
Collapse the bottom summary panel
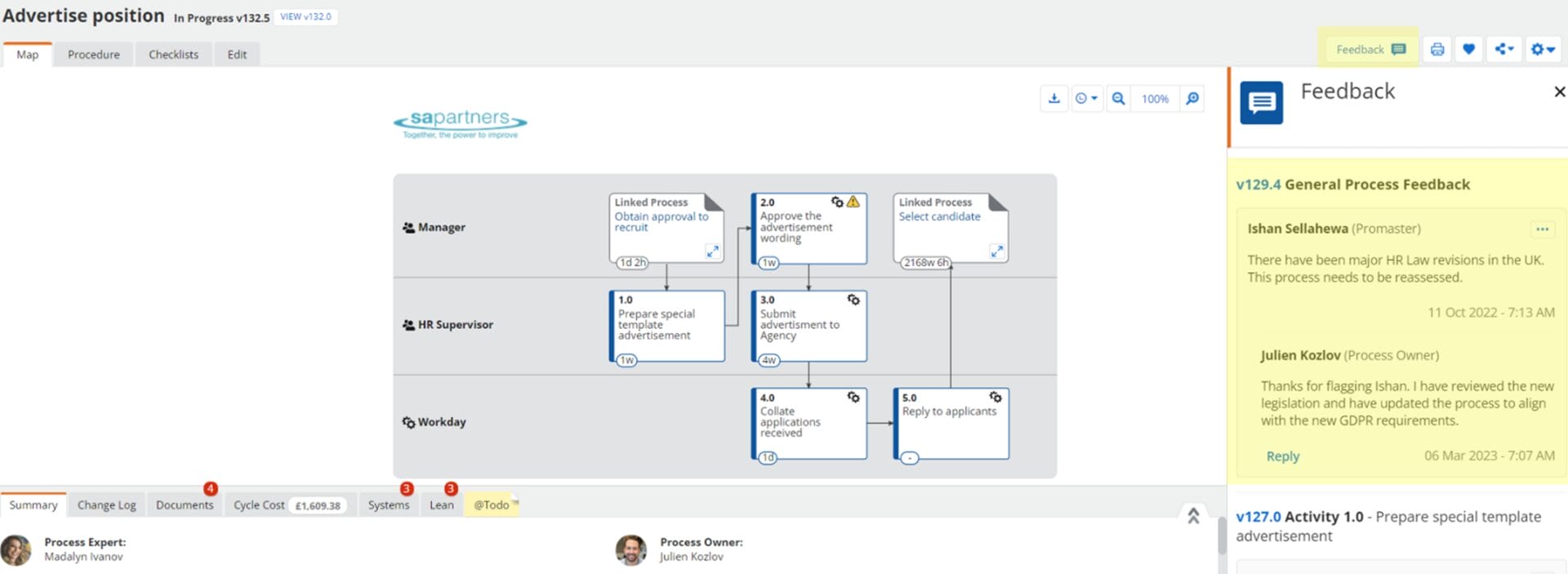[x=1192, y=515]
